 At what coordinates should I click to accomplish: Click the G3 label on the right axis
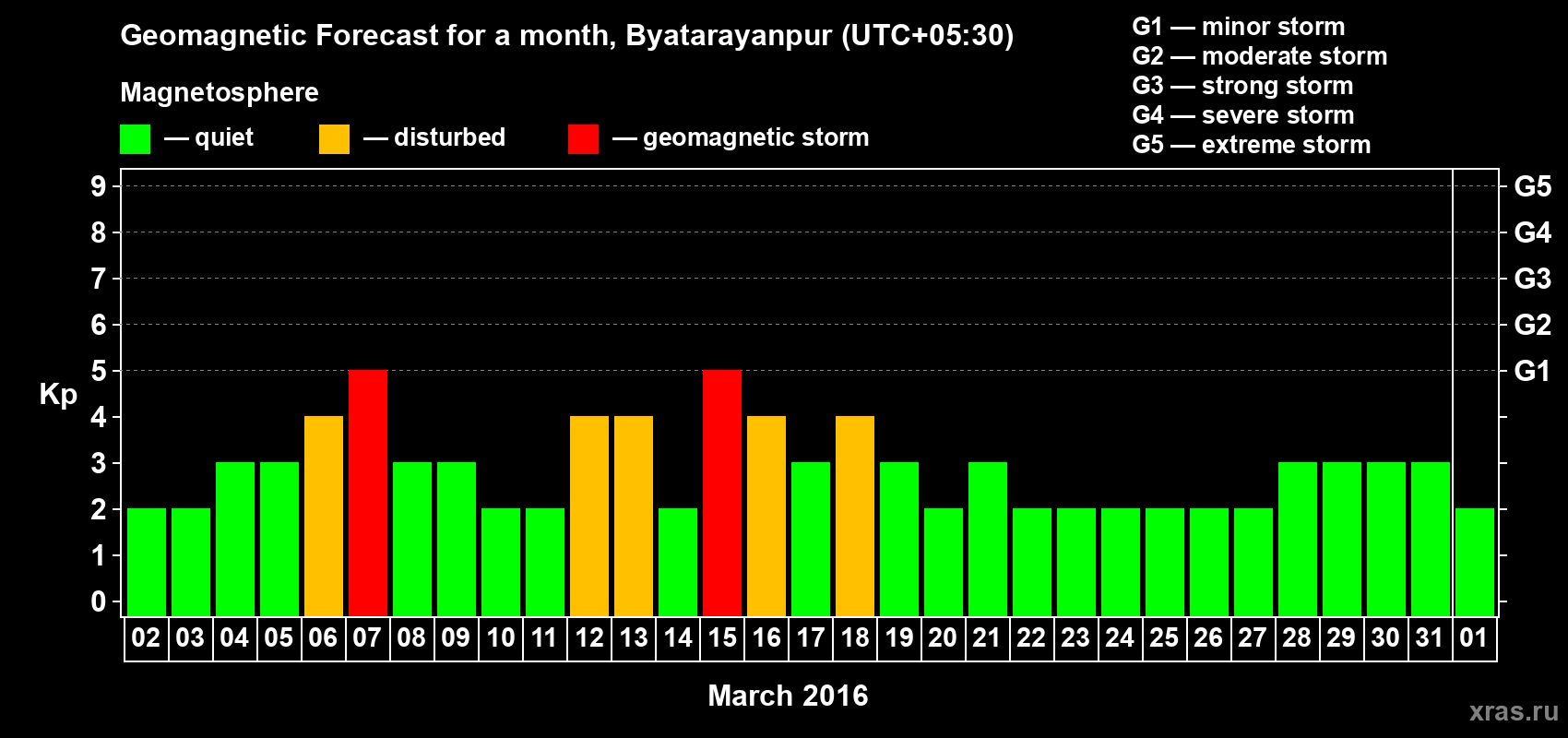[1533, 279]
